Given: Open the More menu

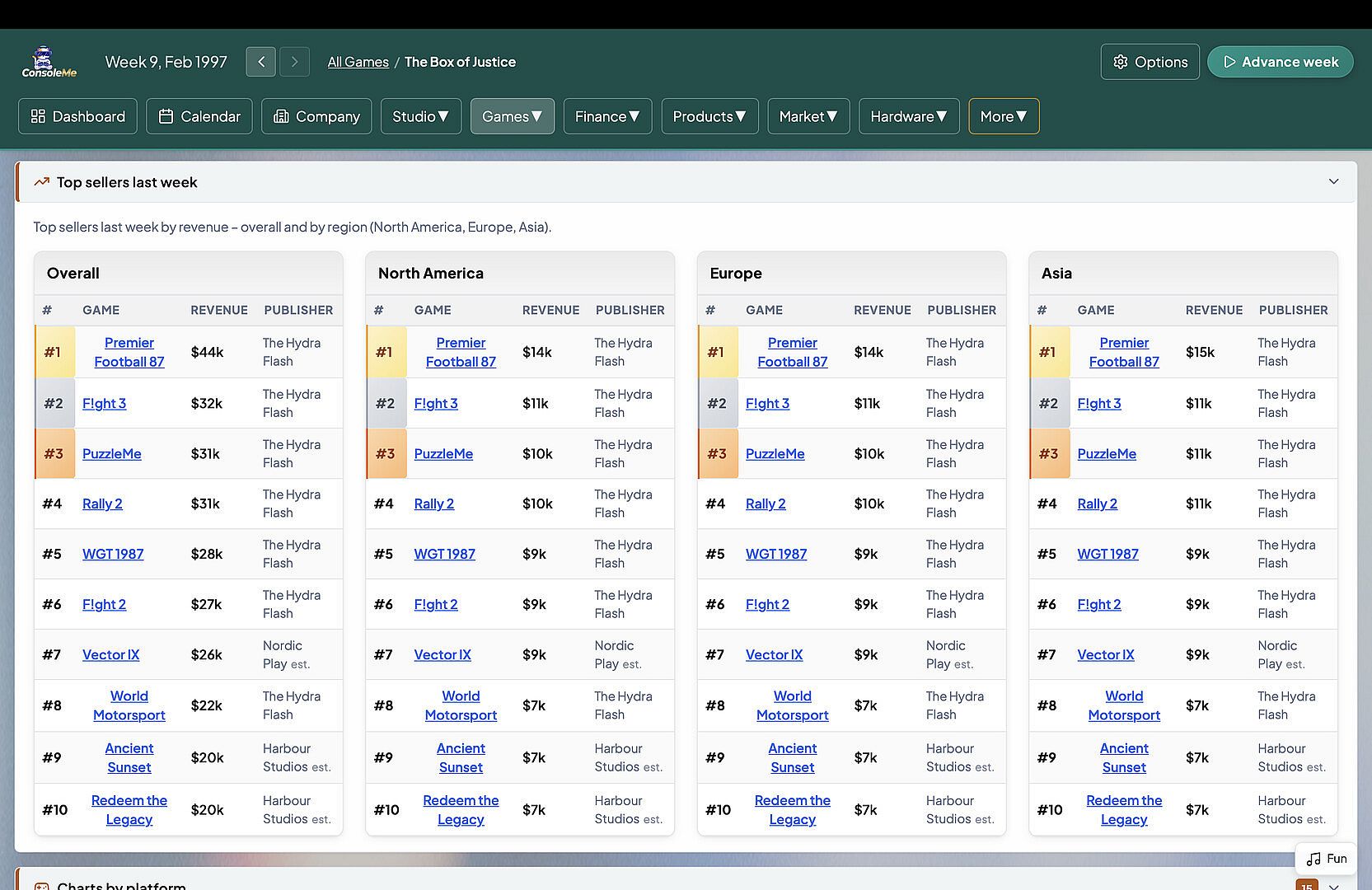Looking at the screenshot, I should coord(1003,116).
